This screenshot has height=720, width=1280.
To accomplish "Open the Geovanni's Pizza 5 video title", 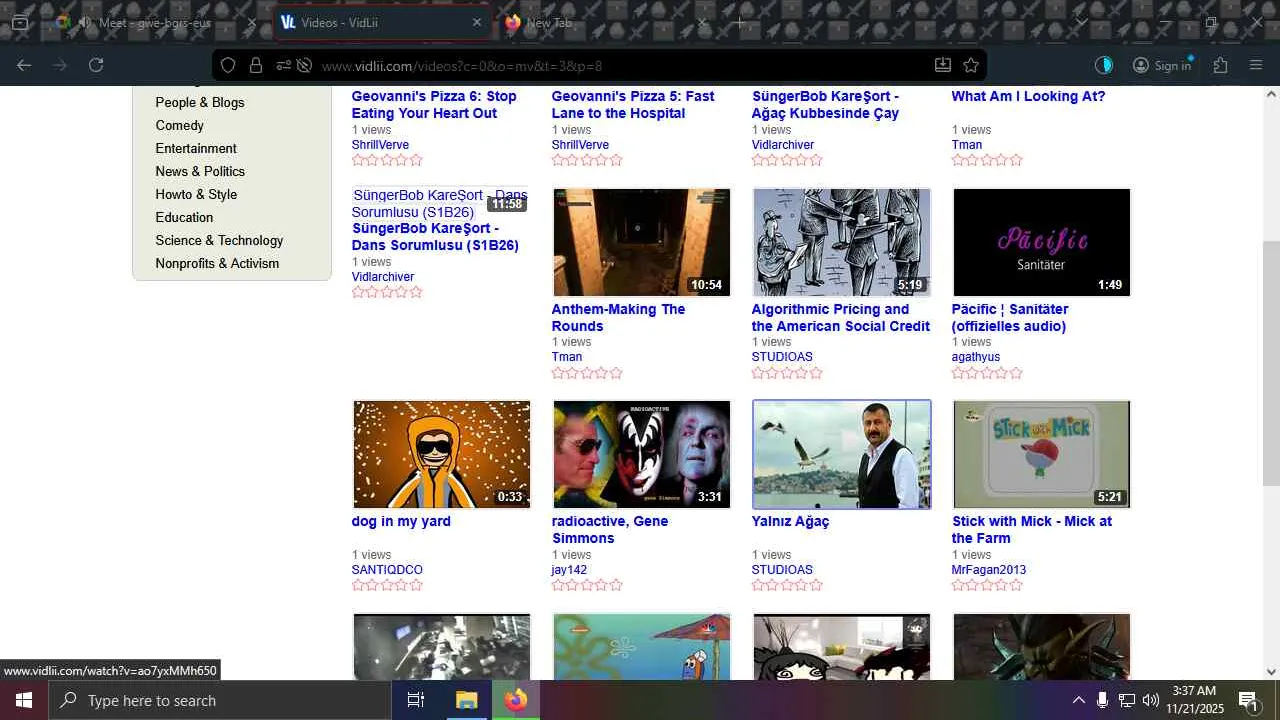I will coord(633,104).
